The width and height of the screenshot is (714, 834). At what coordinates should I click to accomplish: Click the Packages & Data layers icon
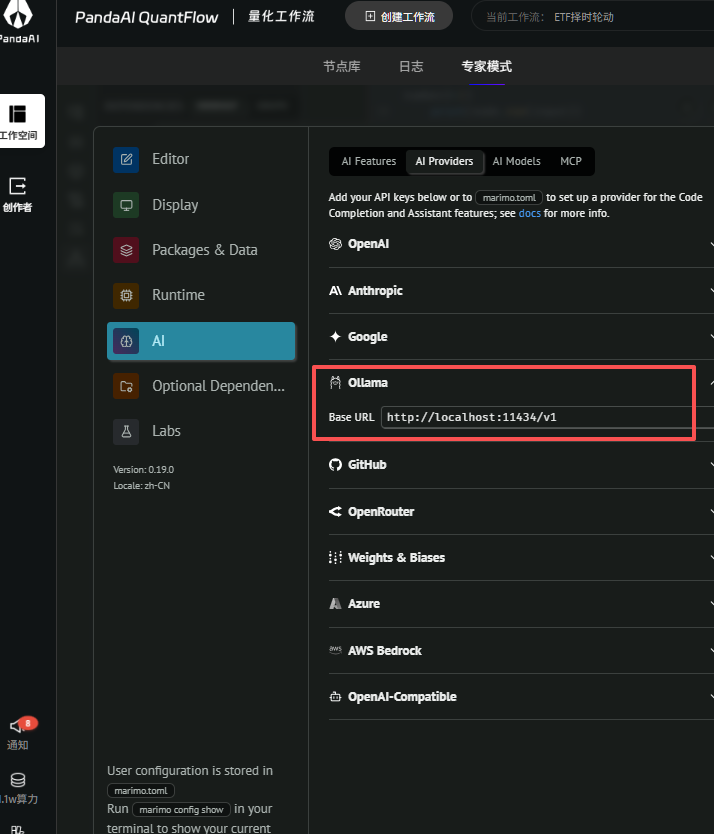126,250
